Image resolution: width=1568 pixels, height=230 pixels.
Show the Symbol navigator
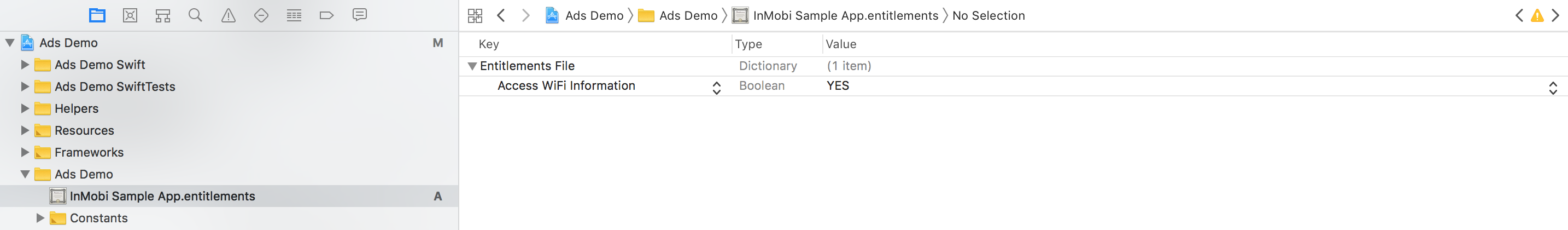[162, 15]
